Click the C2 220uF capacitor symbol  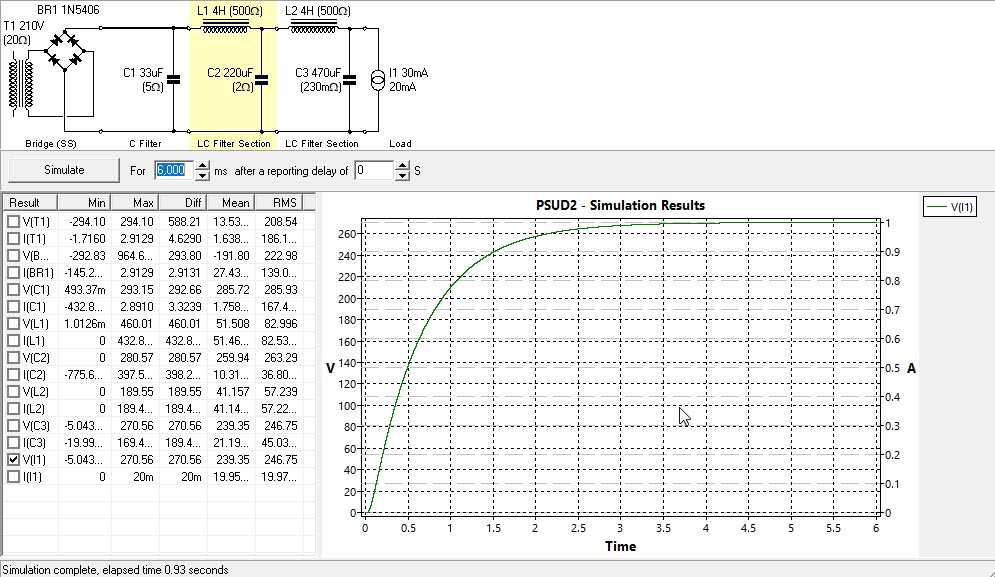click(260, 80)
